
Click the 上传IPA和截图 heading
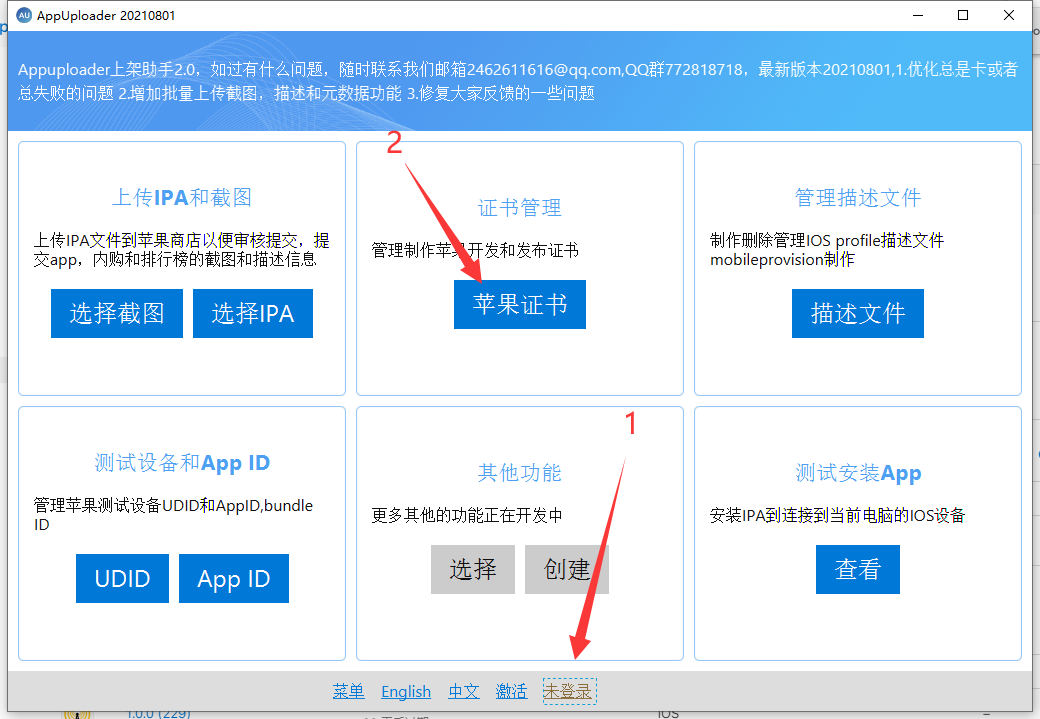click(x=182, y=197)
